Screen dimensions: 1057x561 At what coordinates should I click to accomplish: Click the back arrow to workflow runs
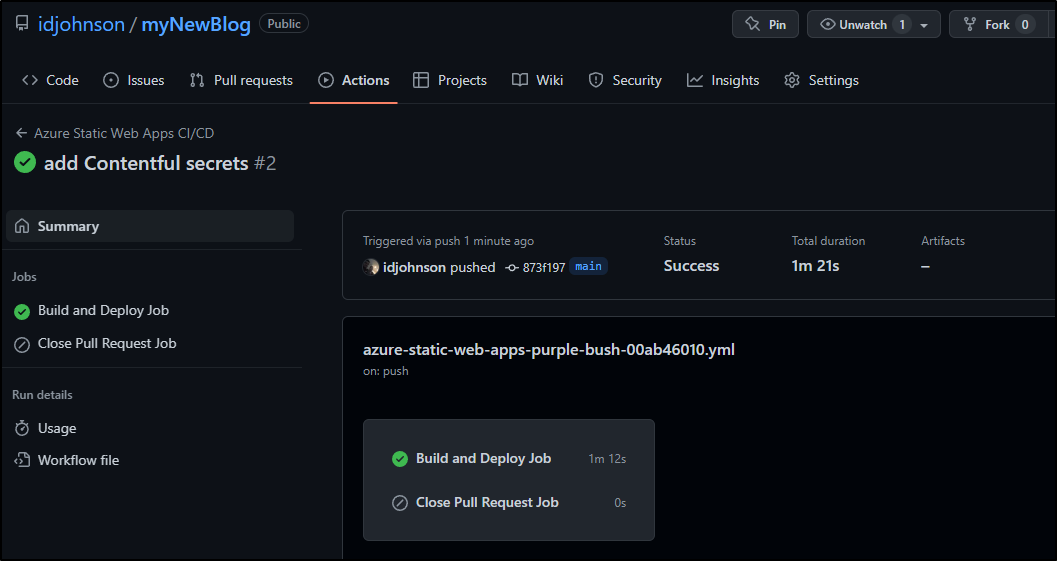click(x=22, y=134)
